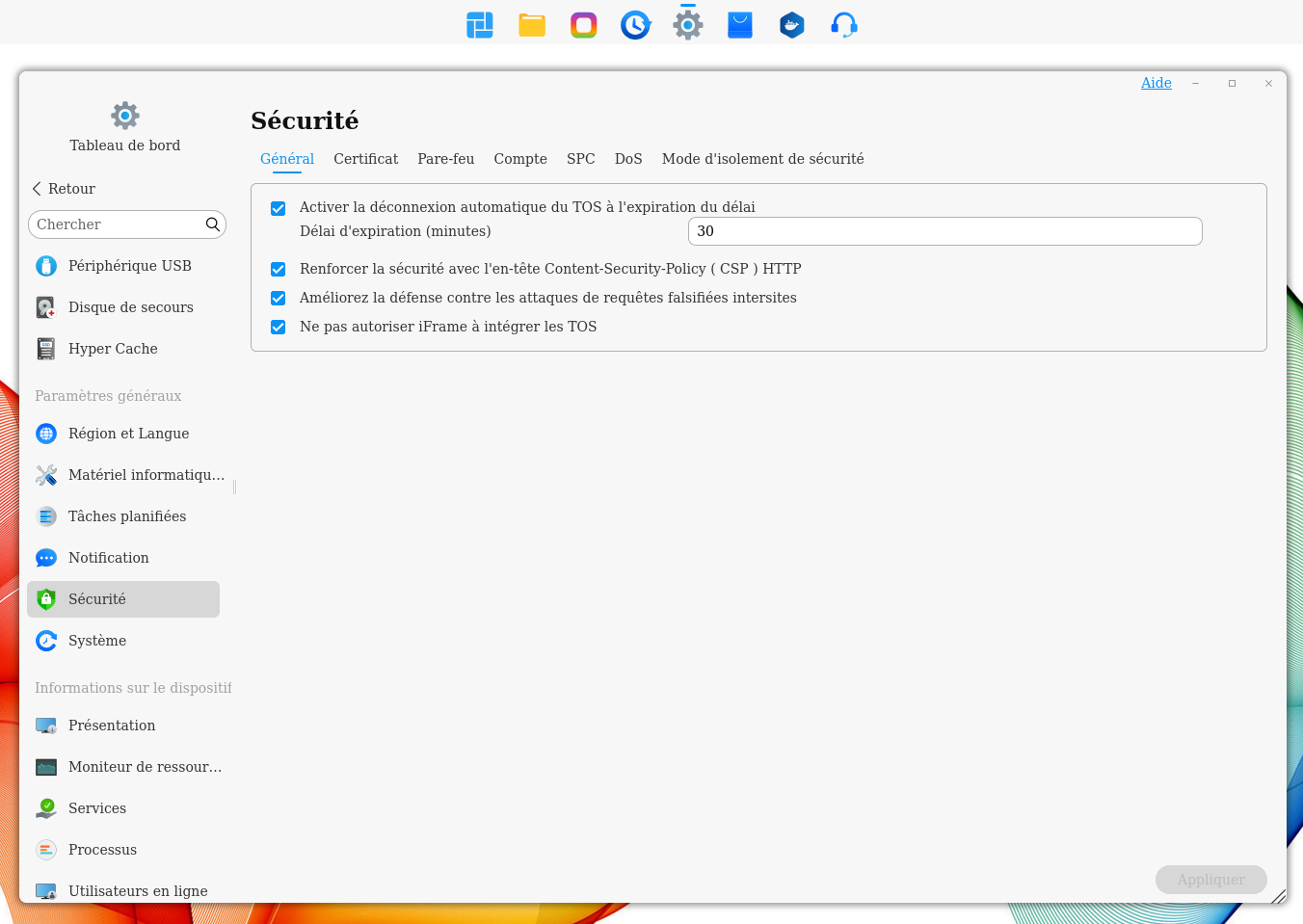This screenshot has height=924, width=1303.
Task: Open the Certificat tab
Action: pyautogui.click(x=365, y=159)
